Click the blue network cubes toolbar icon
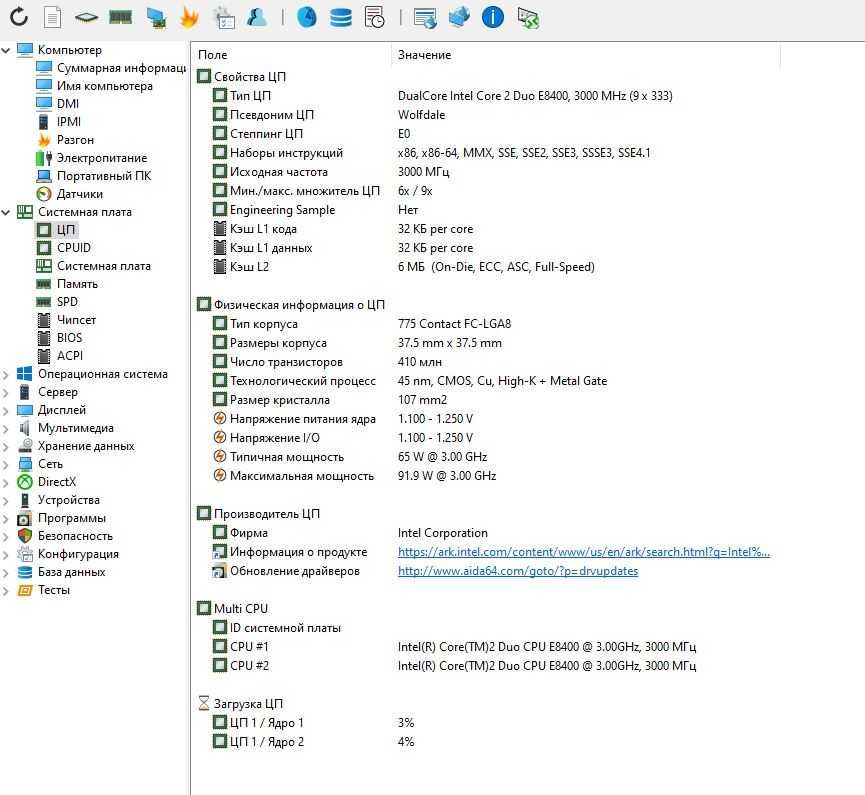Screen dimensions: 865x795 pos(459,17)
